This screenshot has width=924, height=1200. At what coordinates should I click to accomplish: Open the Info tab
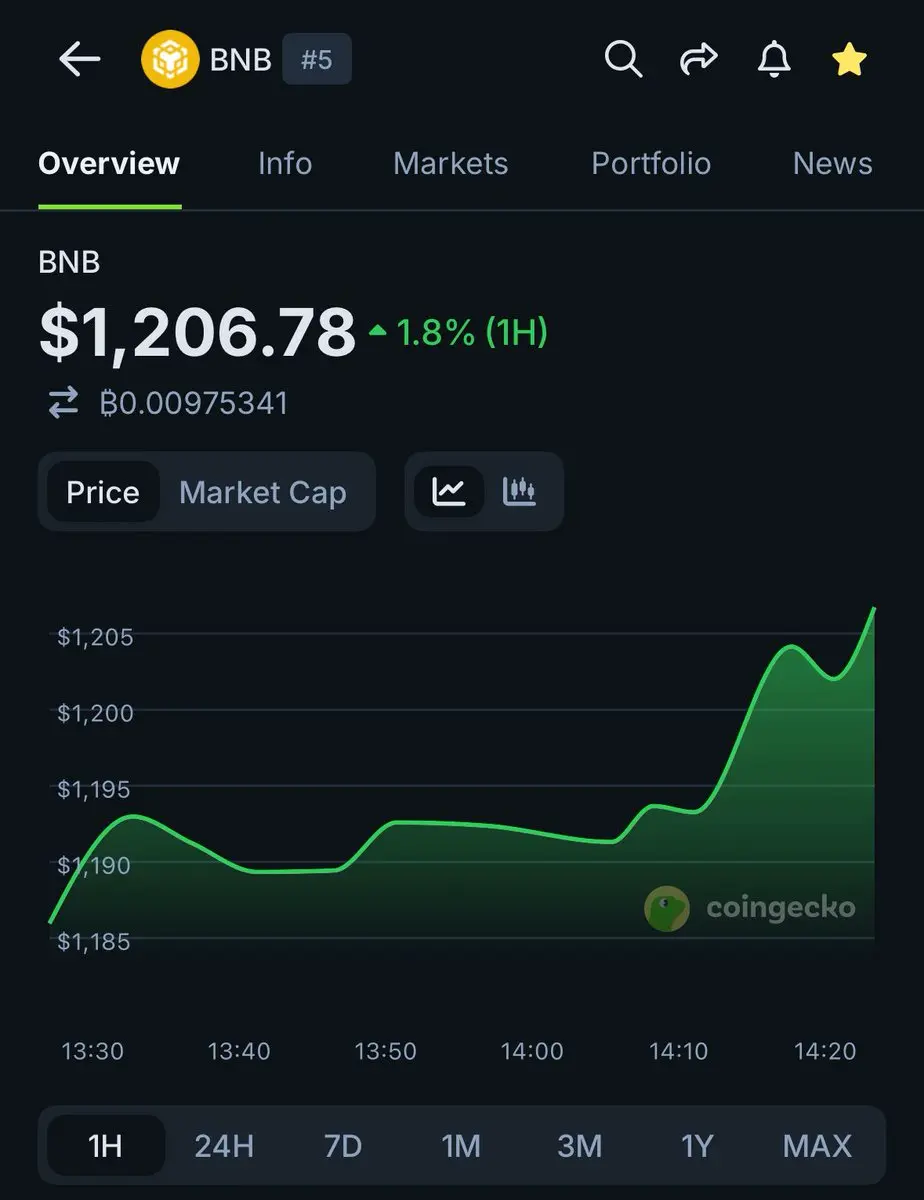click(x=285, y=163)
